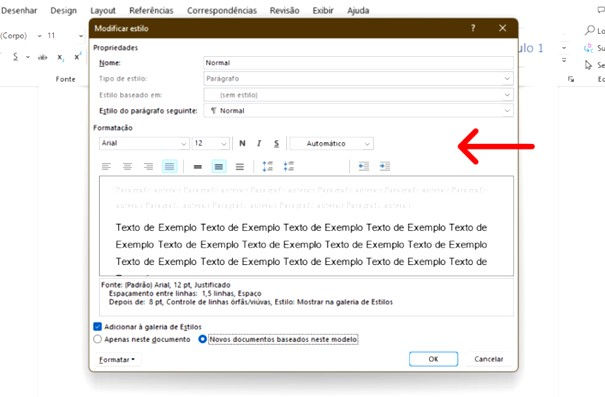605x397 pixels.
Task: Toggle italic (I) formatting button
Action: pyautogui.click(x=259, y=144)
